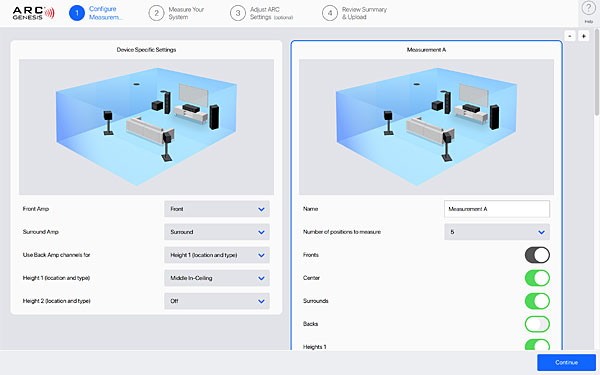Expand the Surround Amp dropdown
The width and height of the screenshot is (600, 375).
coord(217,232)
